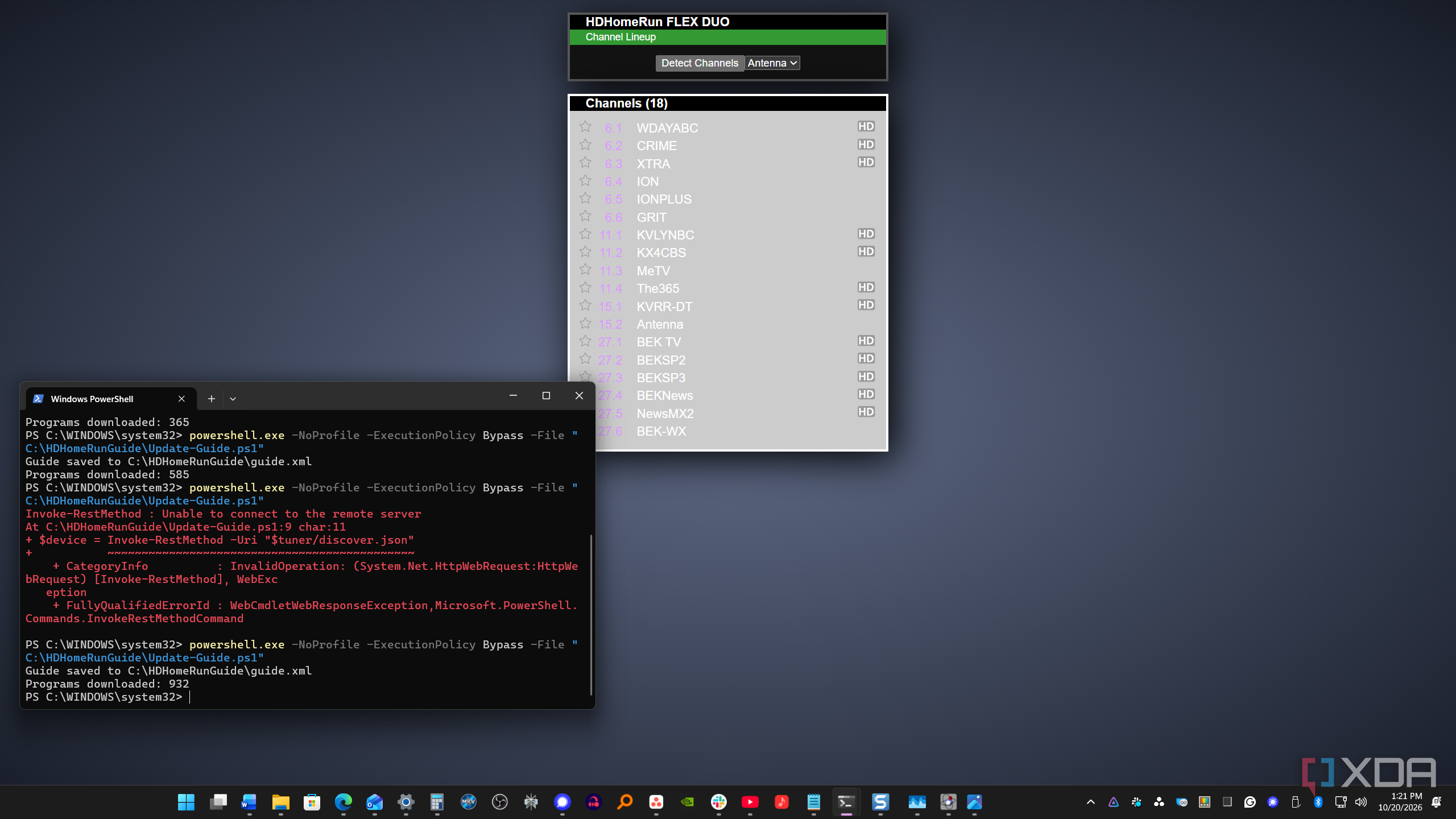
Task: Open Signal messenger from taskbar
Action: tap(562, 802)
